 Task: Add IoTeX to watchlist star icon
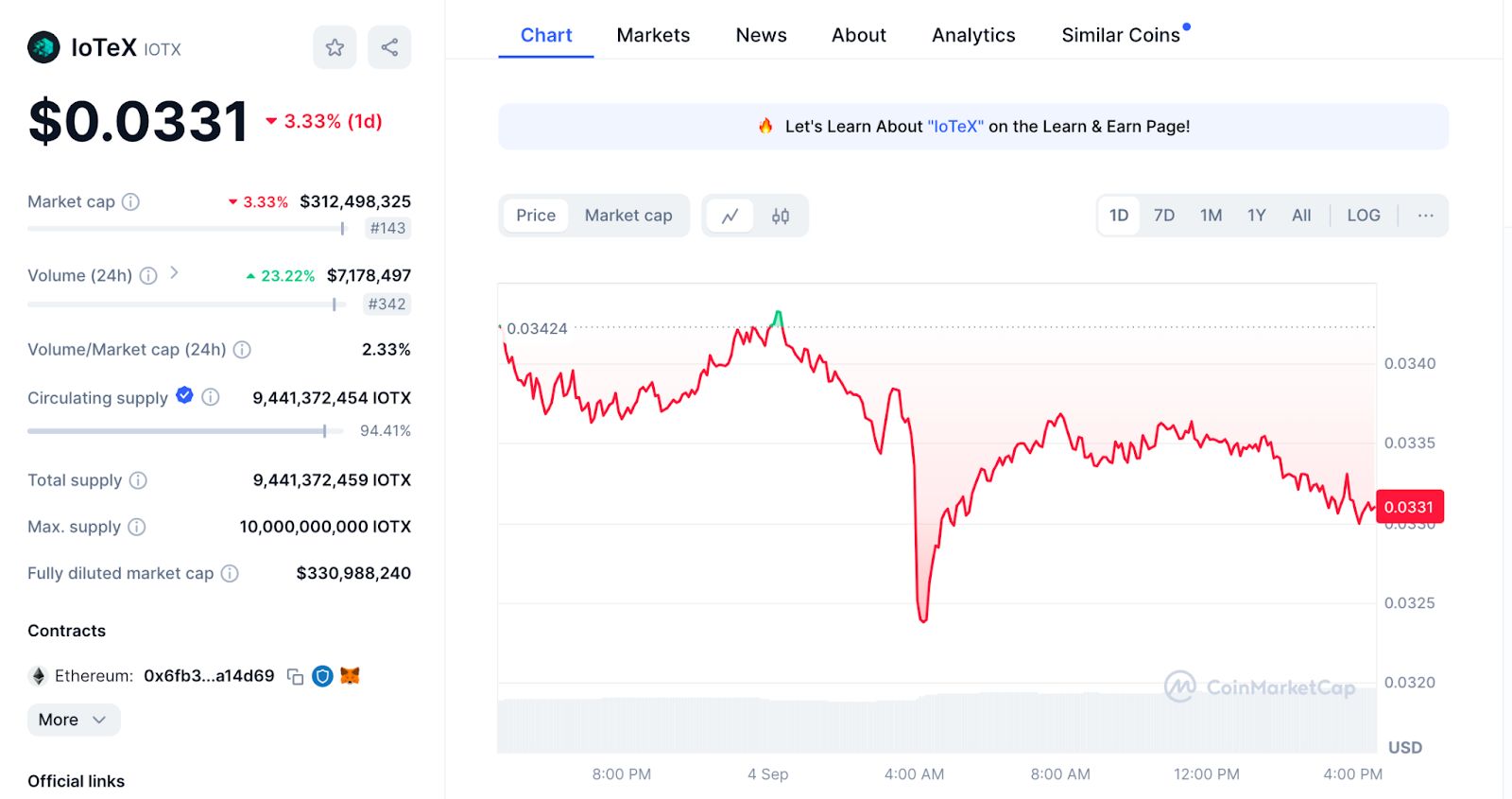click(335, 47)
